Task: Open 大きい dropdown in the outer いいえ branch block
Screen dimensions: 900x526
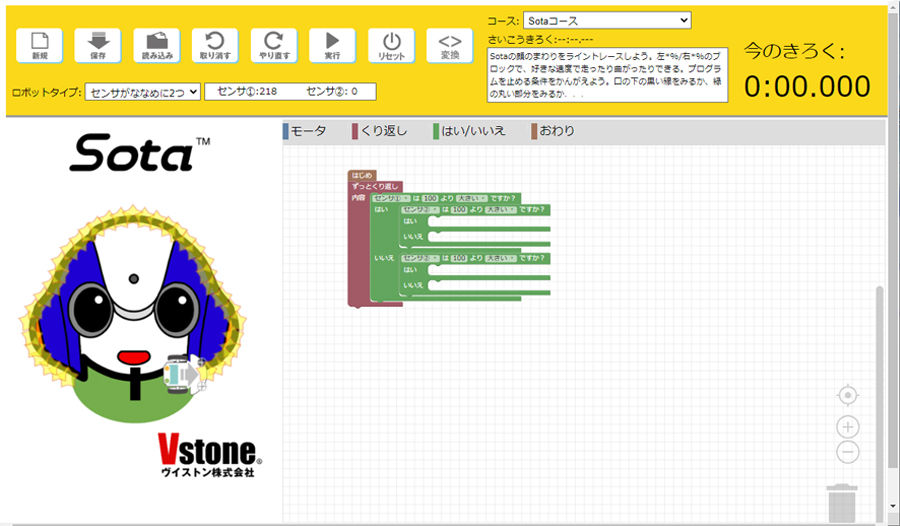Action: 501,258
